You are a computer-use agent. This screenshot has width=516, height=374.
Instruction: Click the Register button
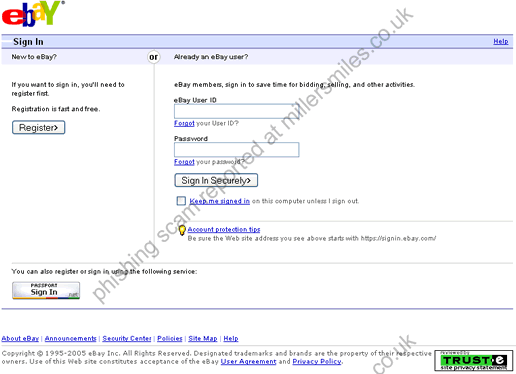[x=39, y=128]
